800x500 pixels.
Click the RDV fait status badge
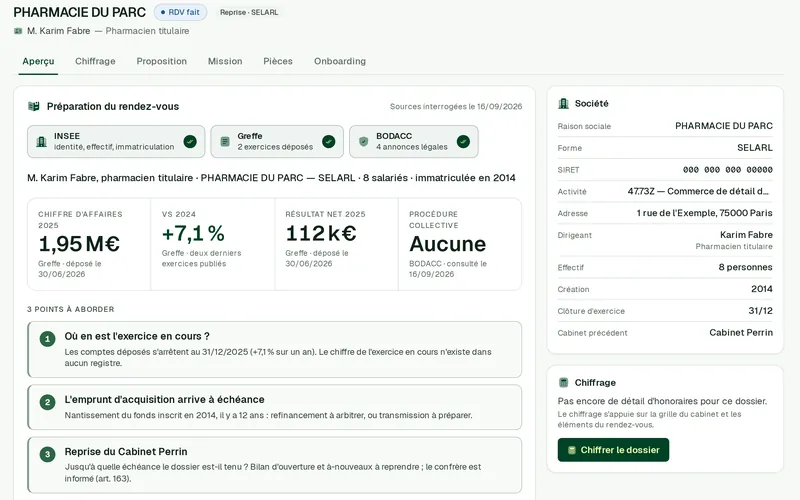tap(180, 12)
